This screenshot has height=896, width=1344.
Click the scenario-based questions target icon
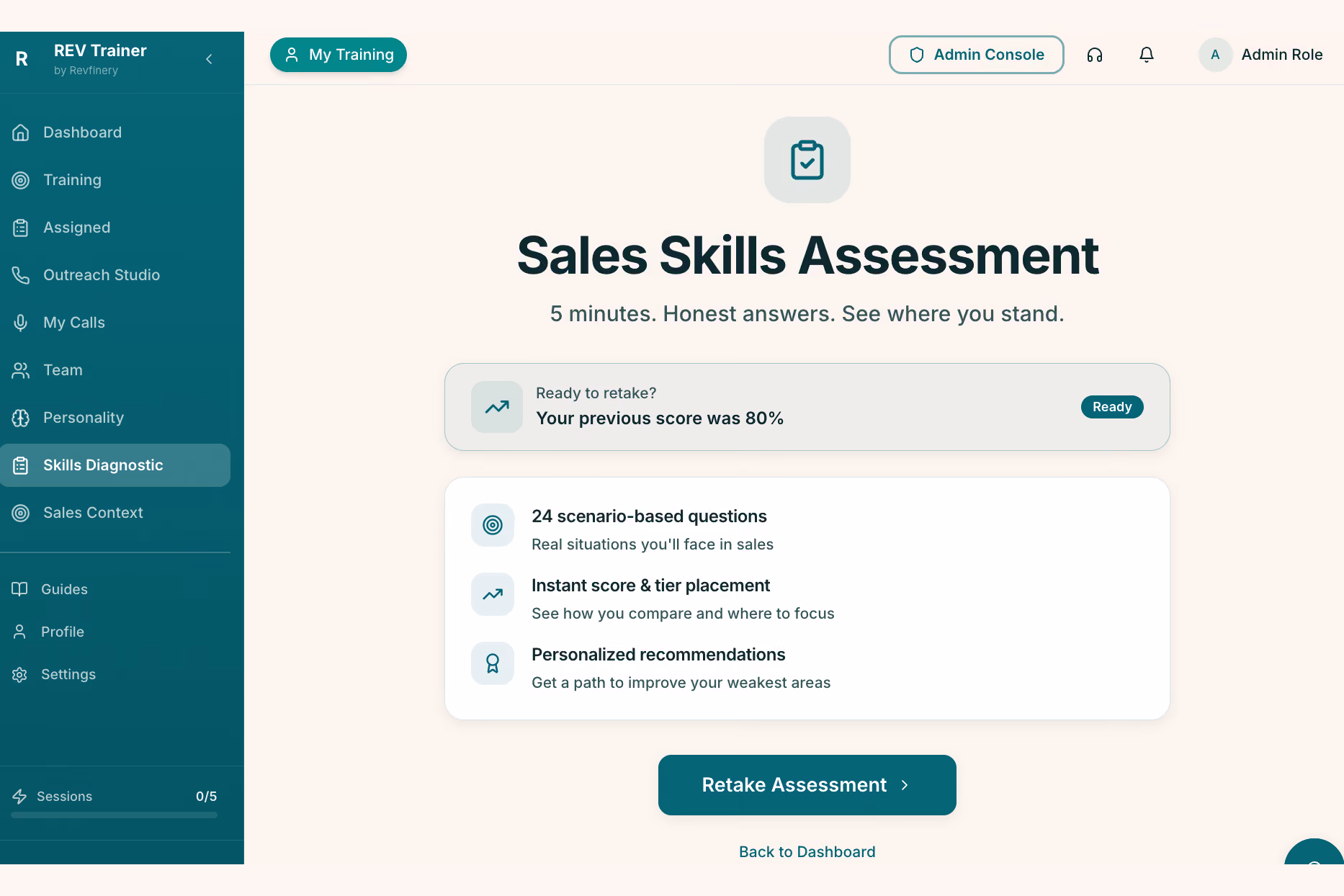[493, 525]
